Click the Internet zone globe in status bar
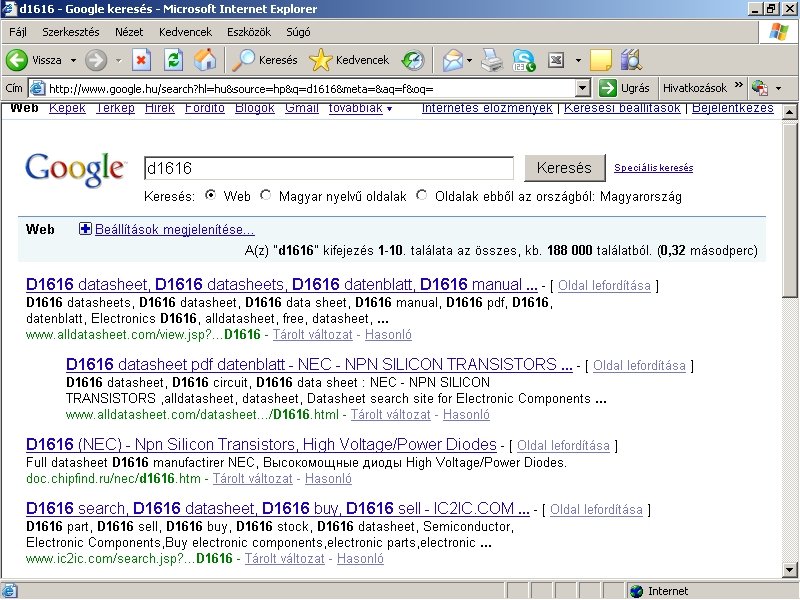Screen dimensions: 800x600 coord(636,591)
